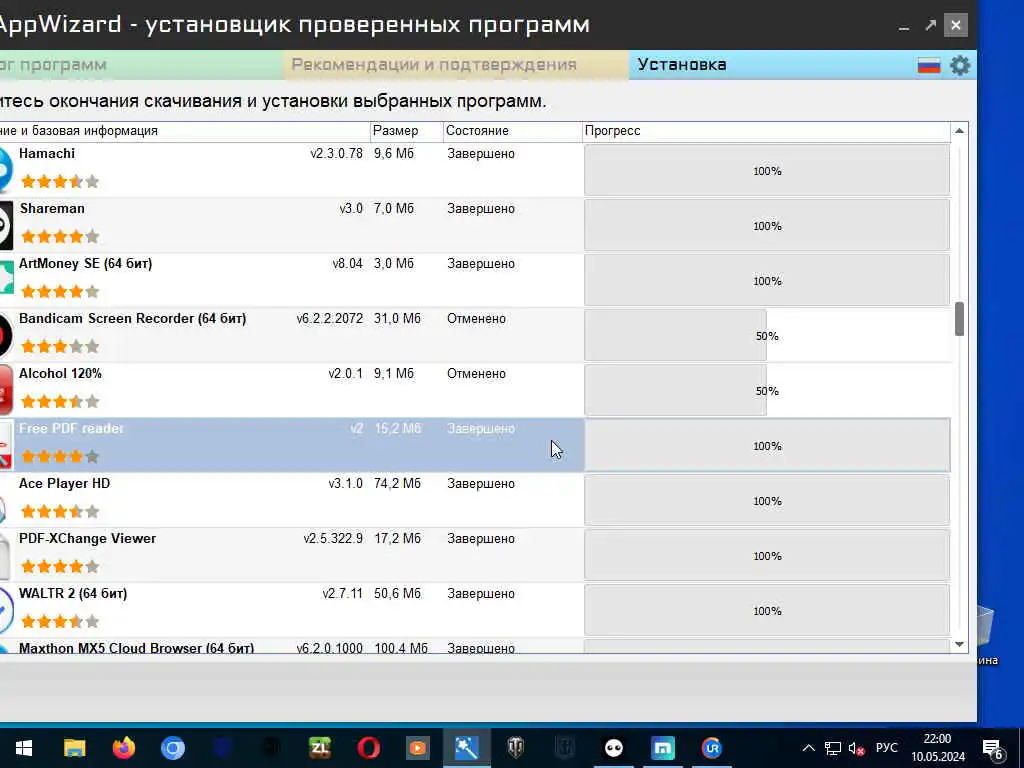Click the Ace Player HD star rating
Image resolution: width=1024 pixels, height=768 pixels.
pyautogui.click(x=59, y=511)
